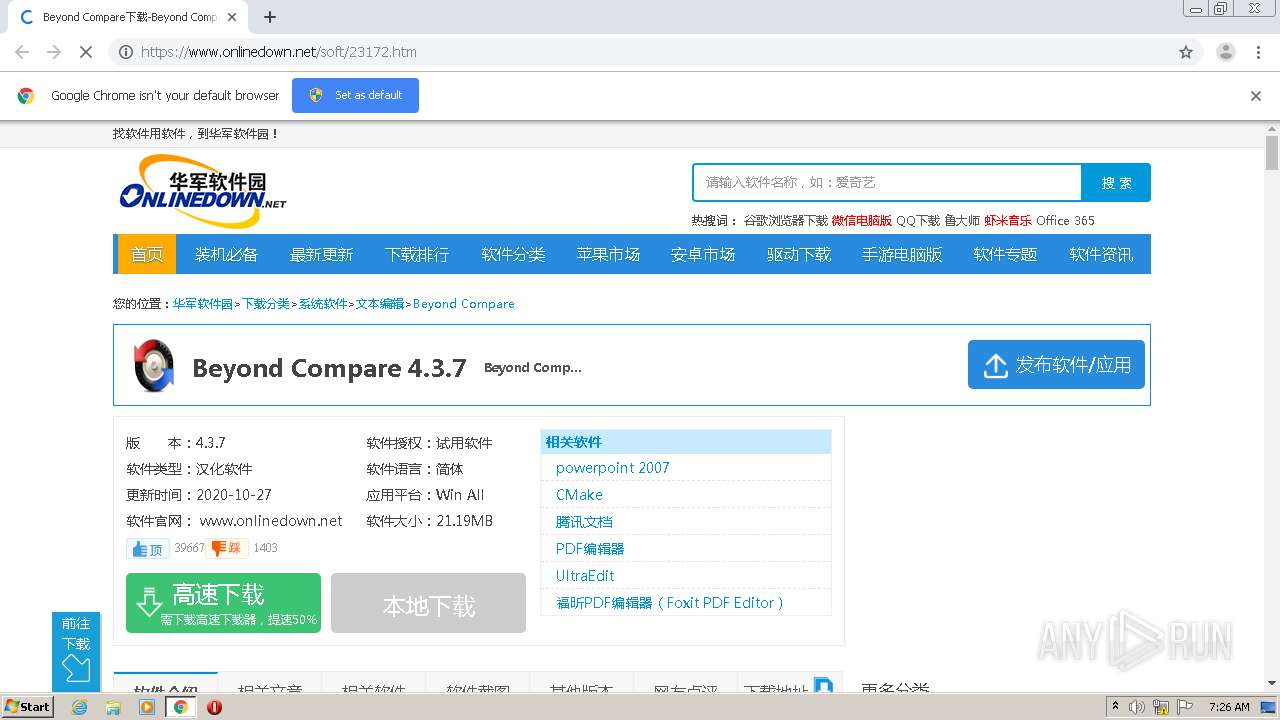This screenshot has height=720, width=1280.
Task: Click the taskbar clock showing 7:26 AM
Action: click(x=1229, y=707)
